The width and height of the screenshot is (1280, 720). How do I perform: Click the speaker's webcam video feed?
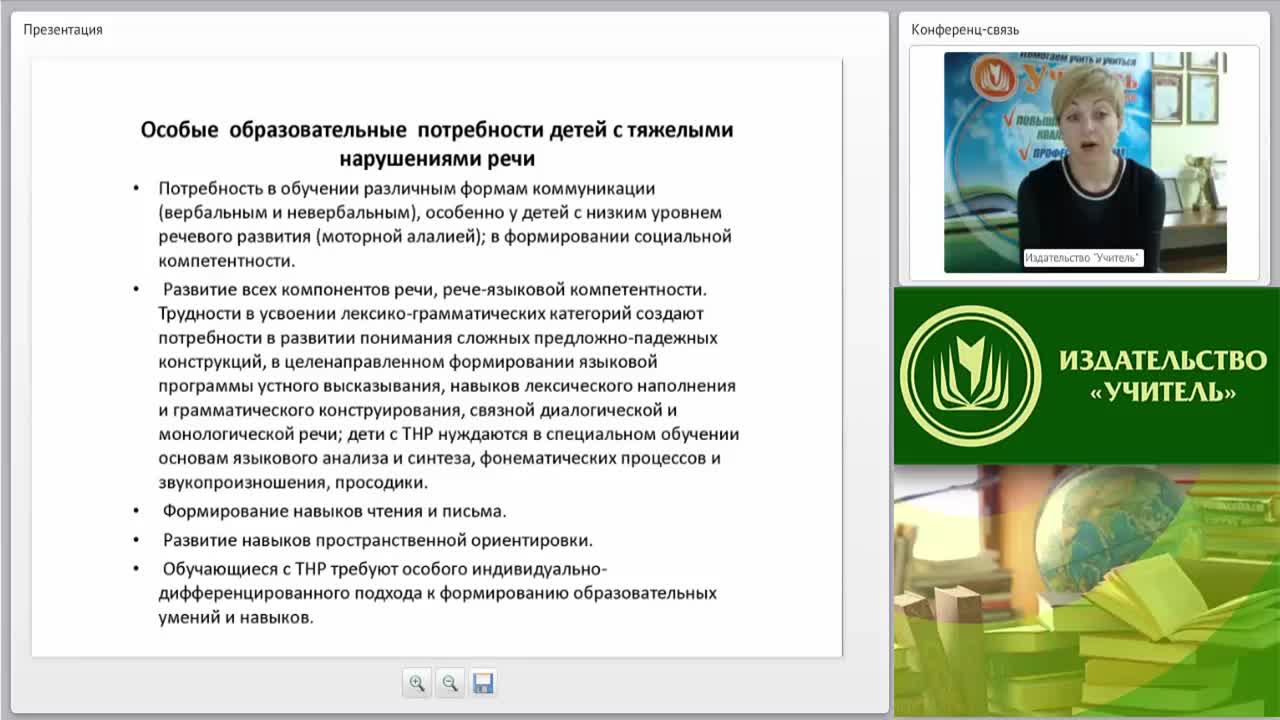point(1085,162)
